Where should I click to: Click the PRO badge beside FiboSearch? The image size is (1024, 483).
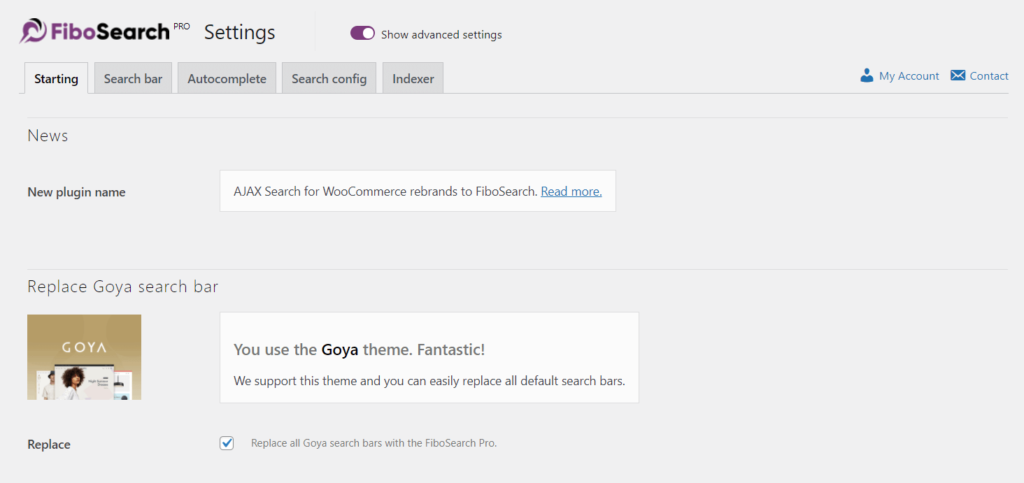(181, 26)
